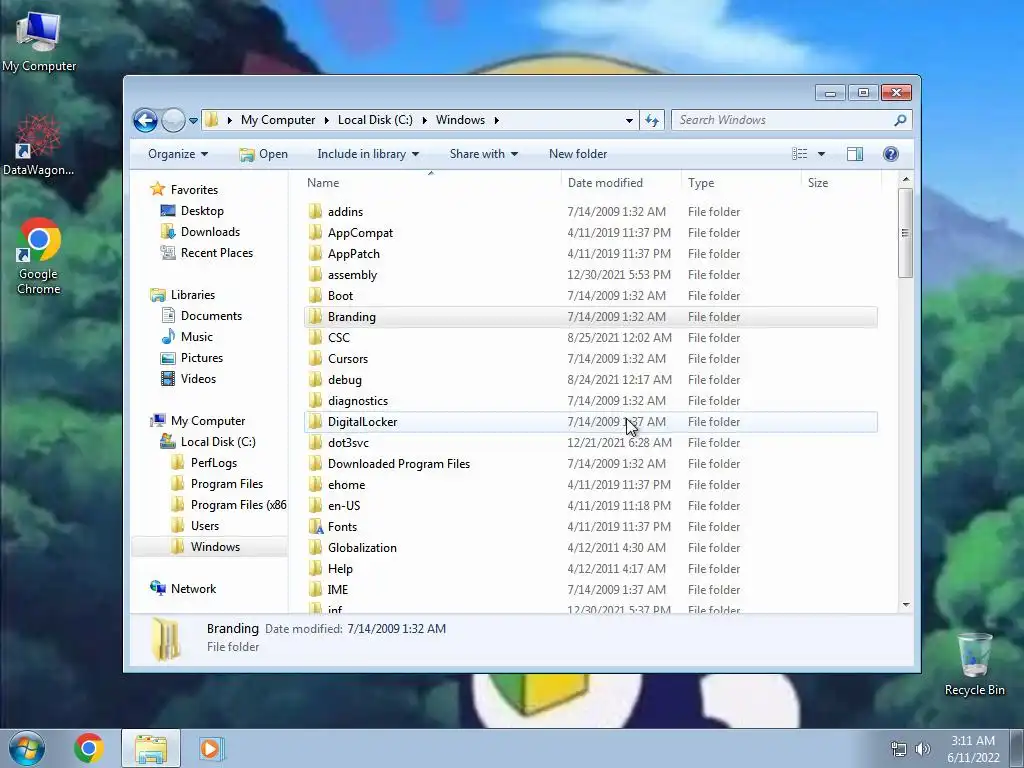The height and width of the screenshot is (768, 1024).
Task: Select Libraries in navigation pane
Action: [x=193, y=295]
